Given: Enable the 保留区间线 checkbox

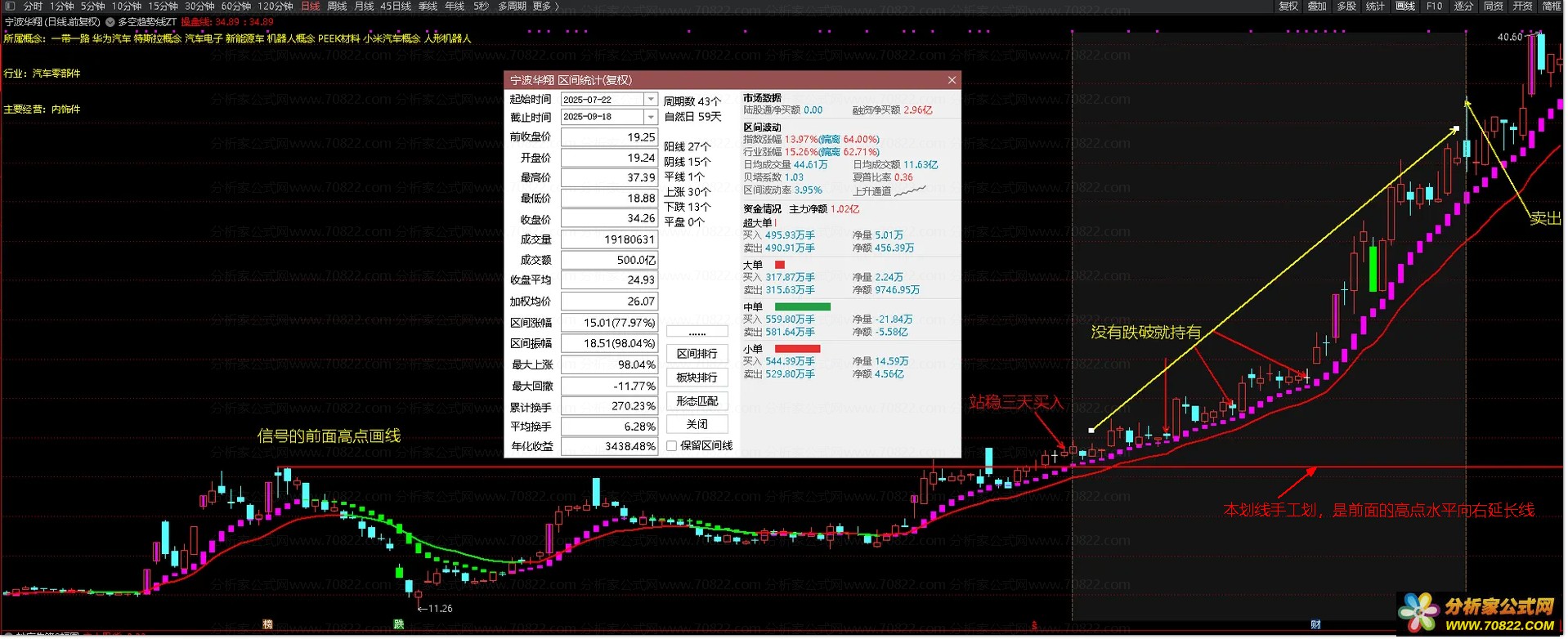Looking at the screenshot, I should coord(672,446).
